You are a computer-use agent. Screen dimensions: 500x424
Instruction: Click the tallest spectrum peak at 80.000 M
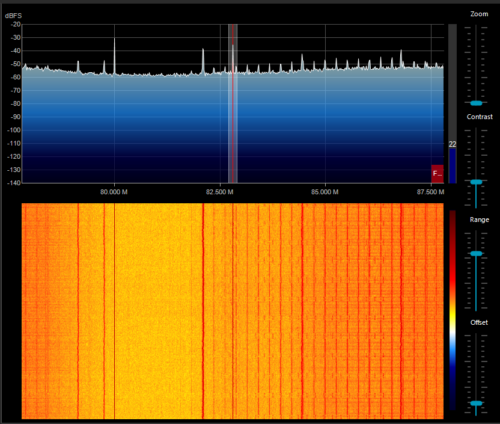pos(114,55)
